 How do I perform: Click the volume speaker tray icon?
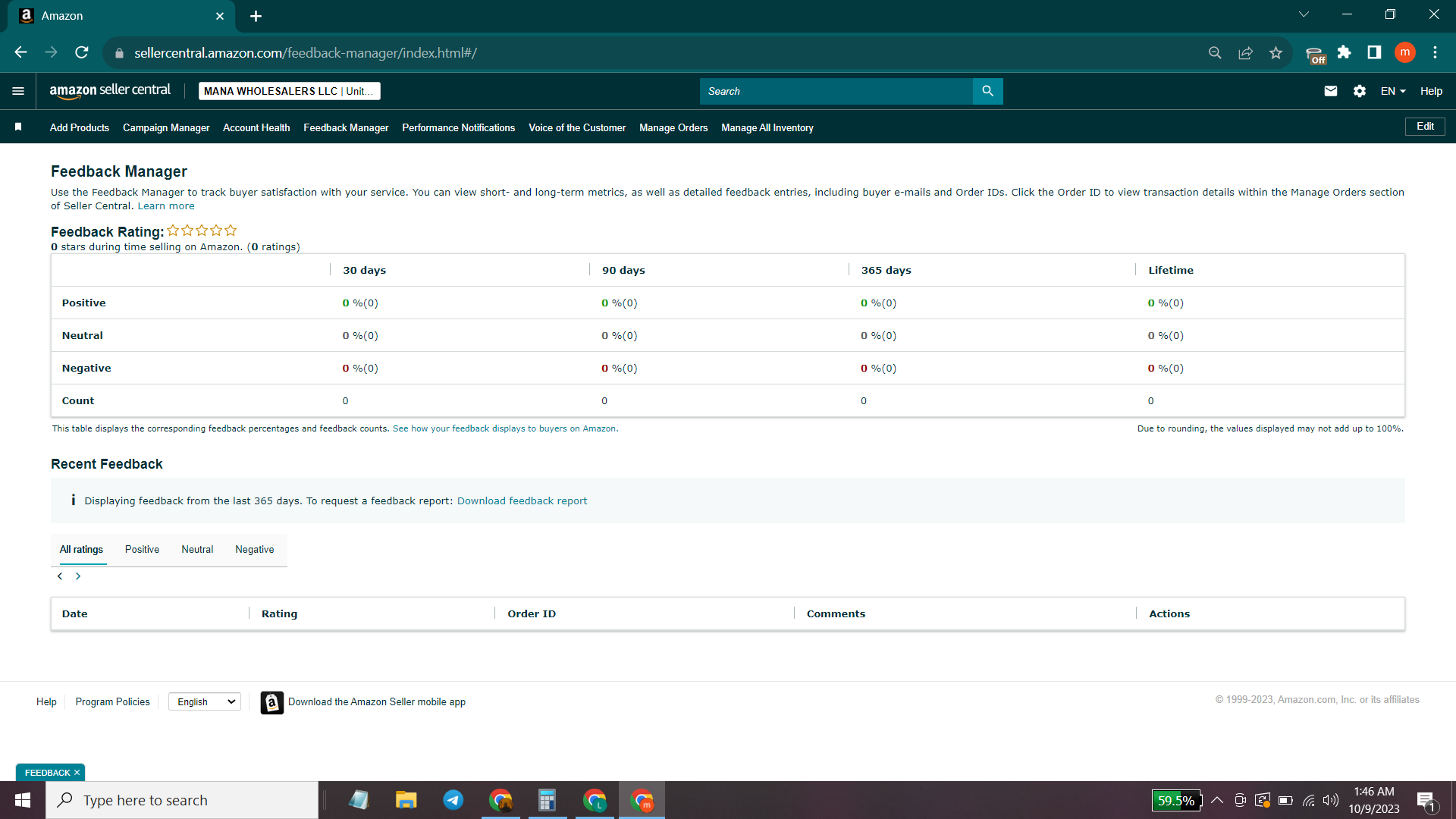click(x=1331, y=800)
